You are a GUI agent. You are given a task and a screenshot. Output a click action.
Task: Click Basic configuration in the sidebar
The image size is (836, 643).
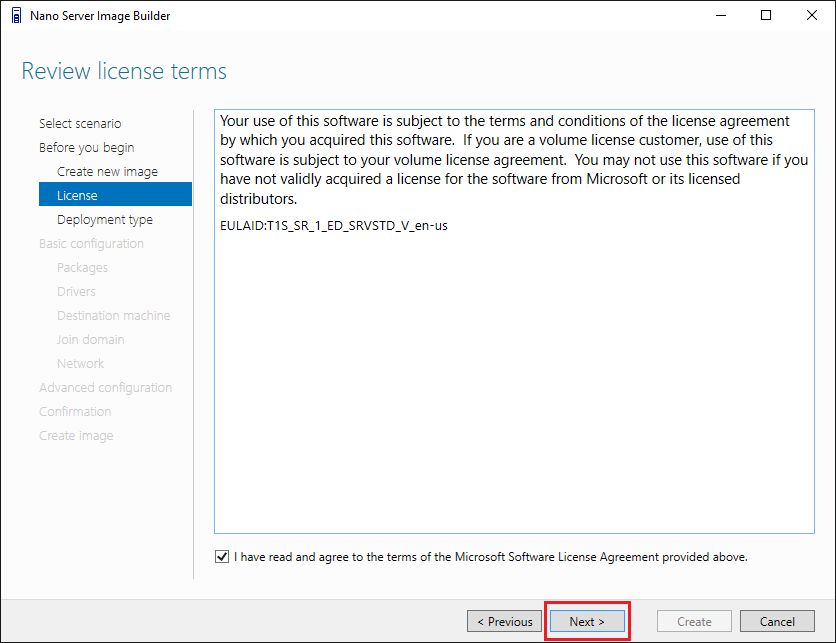coord(91,244)
